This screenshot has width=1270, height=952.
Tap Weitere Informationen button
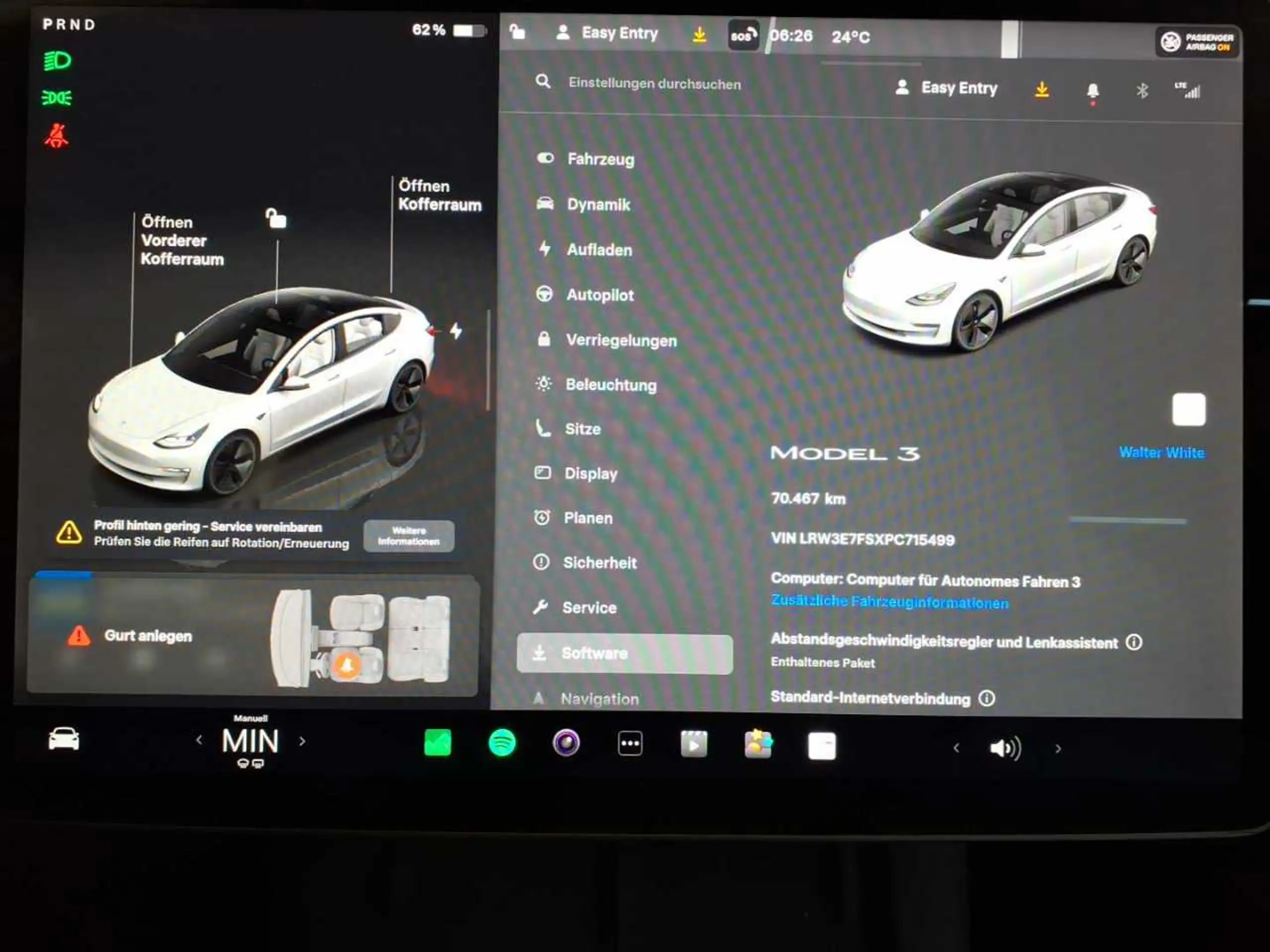(x=409, y=536)
